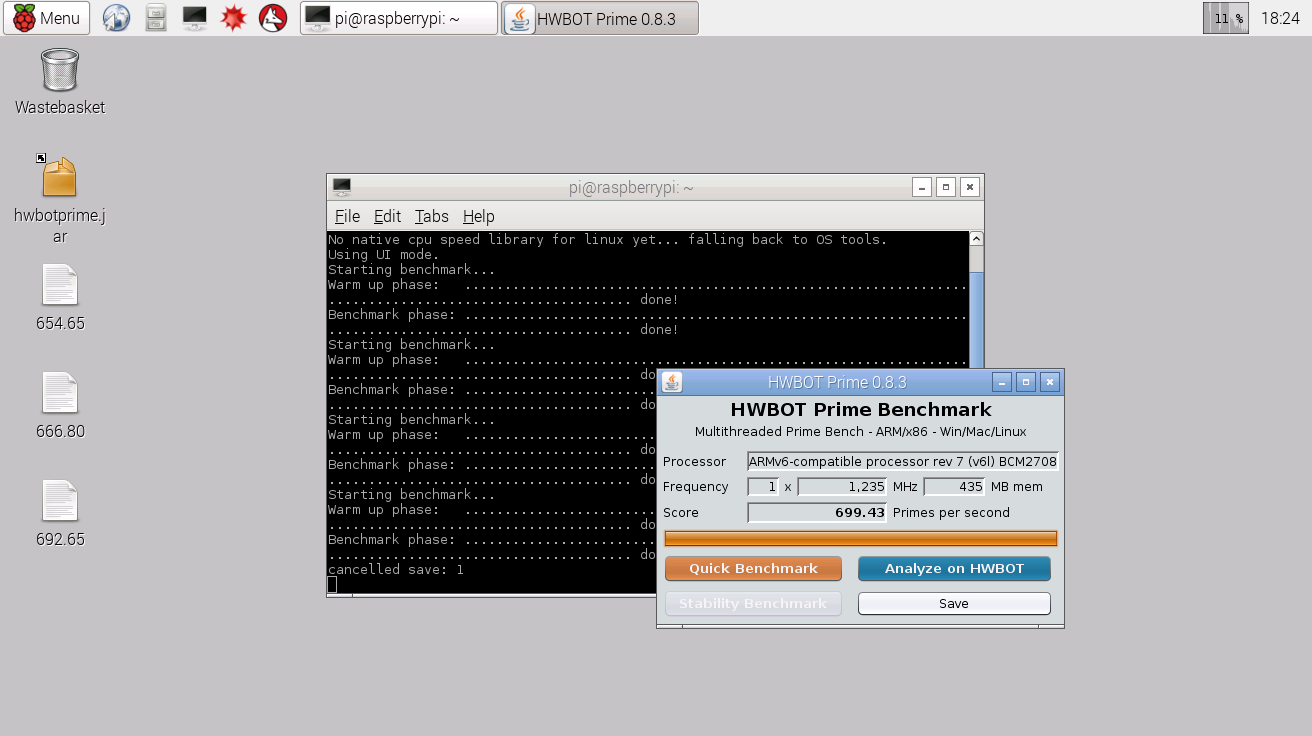Image resolution: width=1312 pixels, height=736 pixels.
Task: Start the Quick Benchmark
Action: [x=754, y=569]
